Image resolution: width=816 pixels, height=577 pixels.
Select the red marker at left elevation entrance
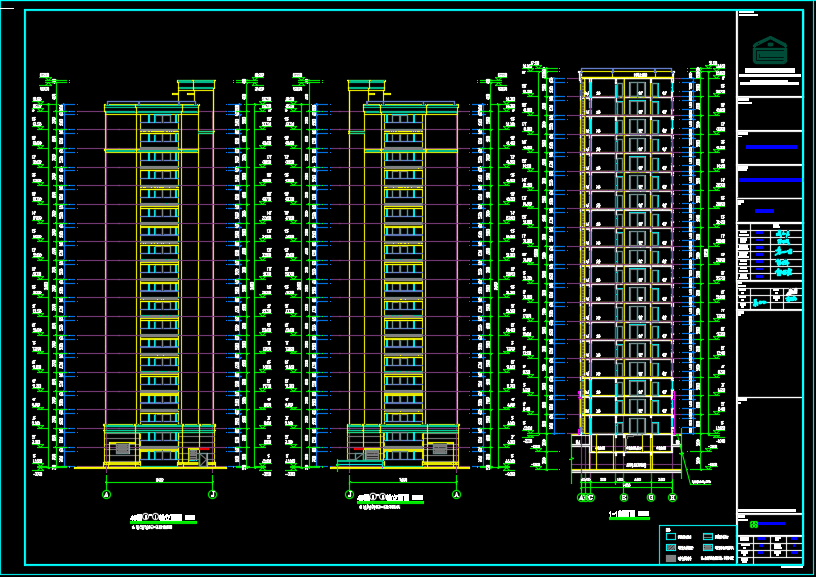pos(204,448)
